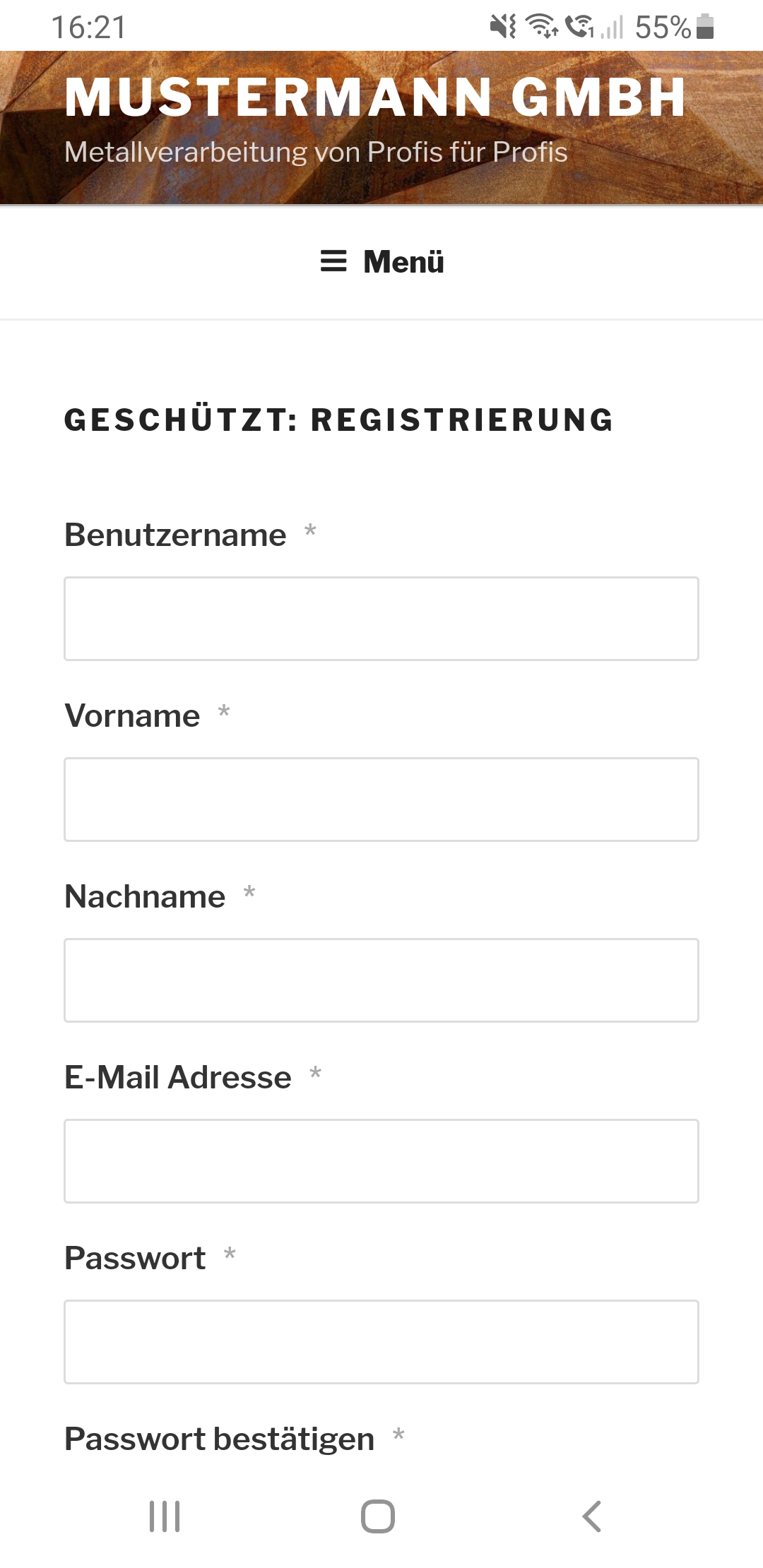Go to Mustermann GmbH site title
Image resolution: width=763 pixels, height=1568 pixels.
375,97
